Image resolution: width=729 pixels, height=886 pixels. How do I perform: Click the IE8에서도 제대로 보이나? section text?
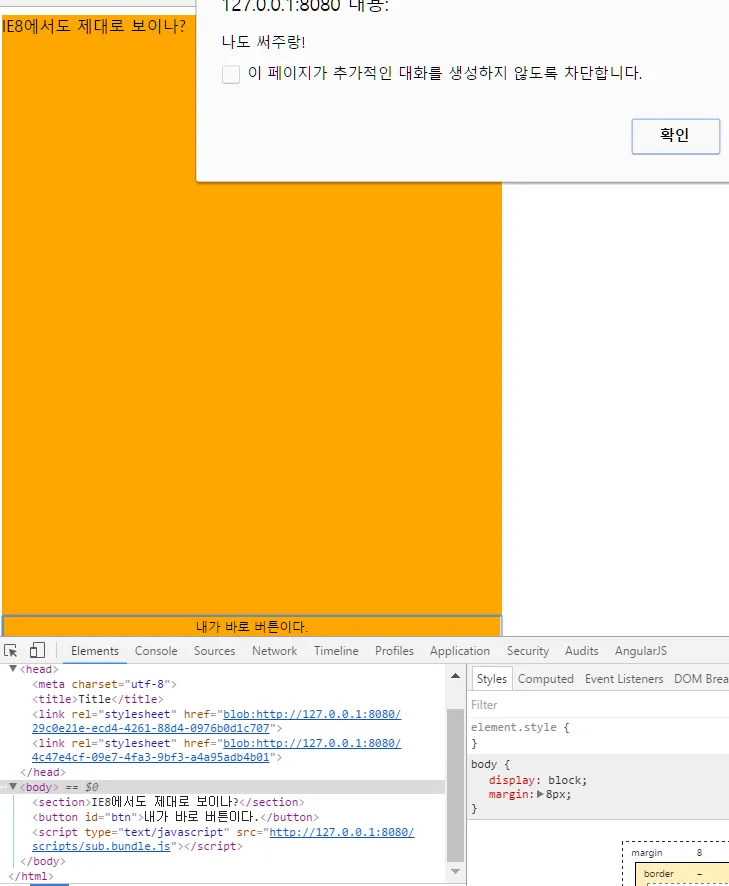94,26
